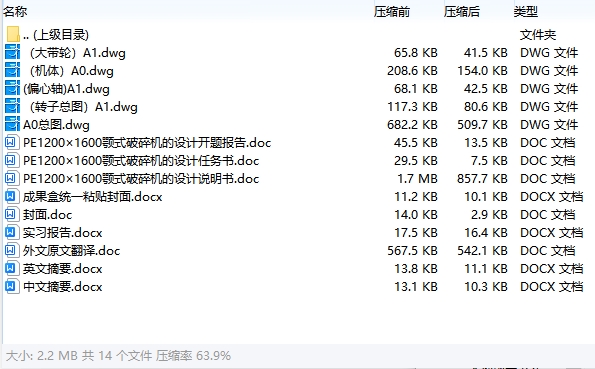Select PE1200×1600颚式破碎机的设计任务书.doc

[141, 161]
